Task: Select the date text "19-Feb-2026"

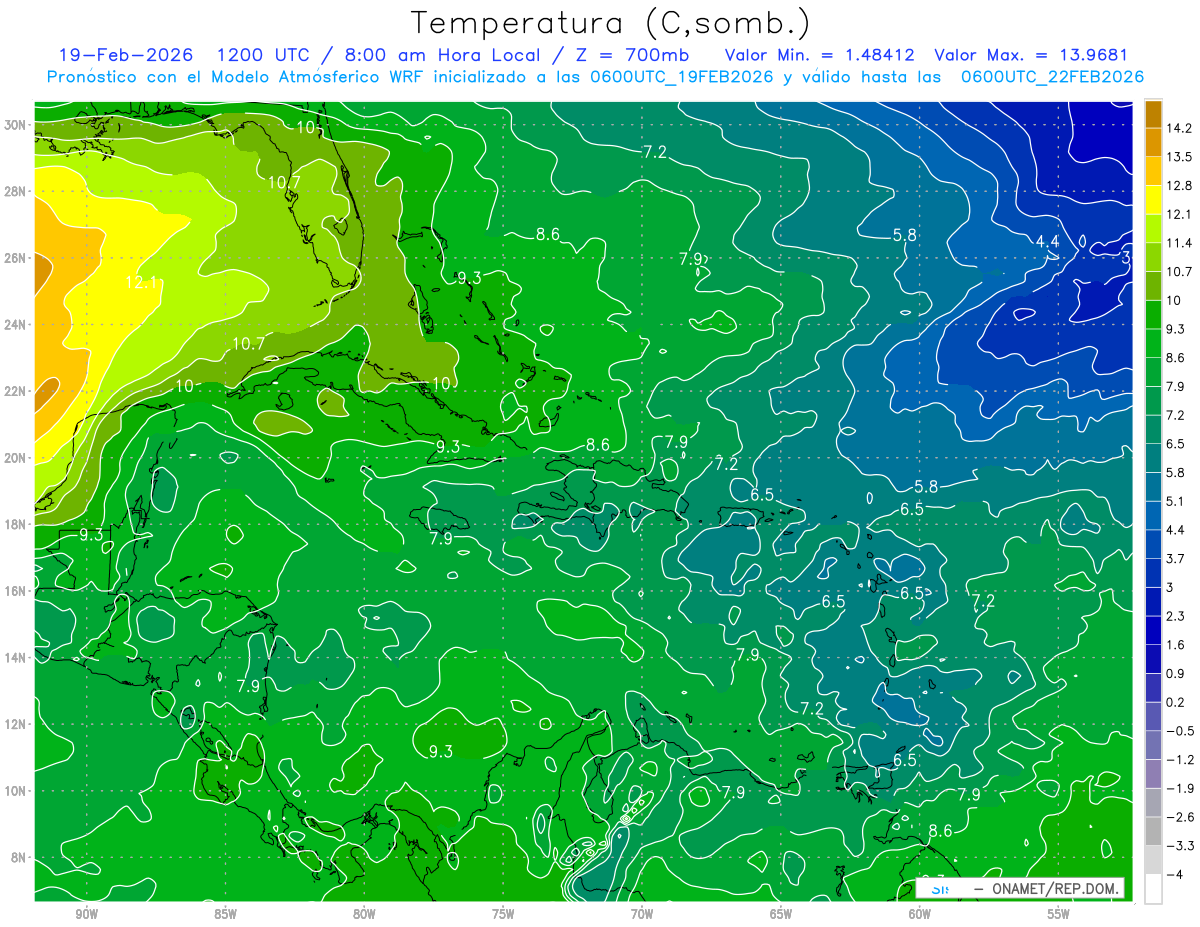Action: [126, 54]
